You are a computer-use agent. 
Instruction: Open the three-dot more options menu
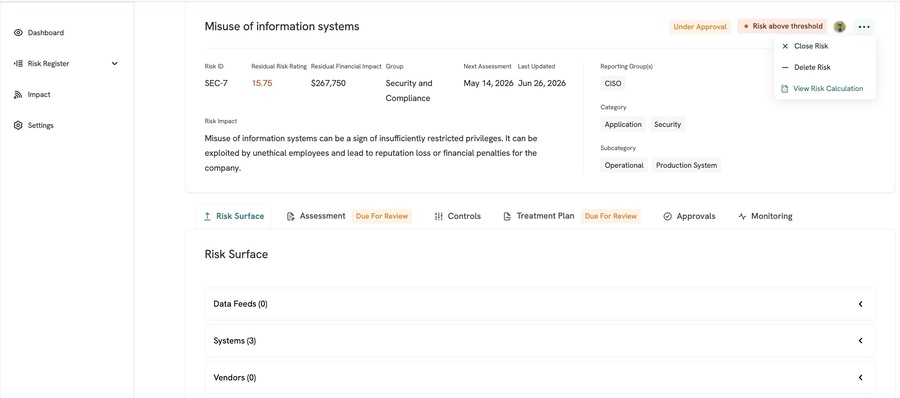864,26
